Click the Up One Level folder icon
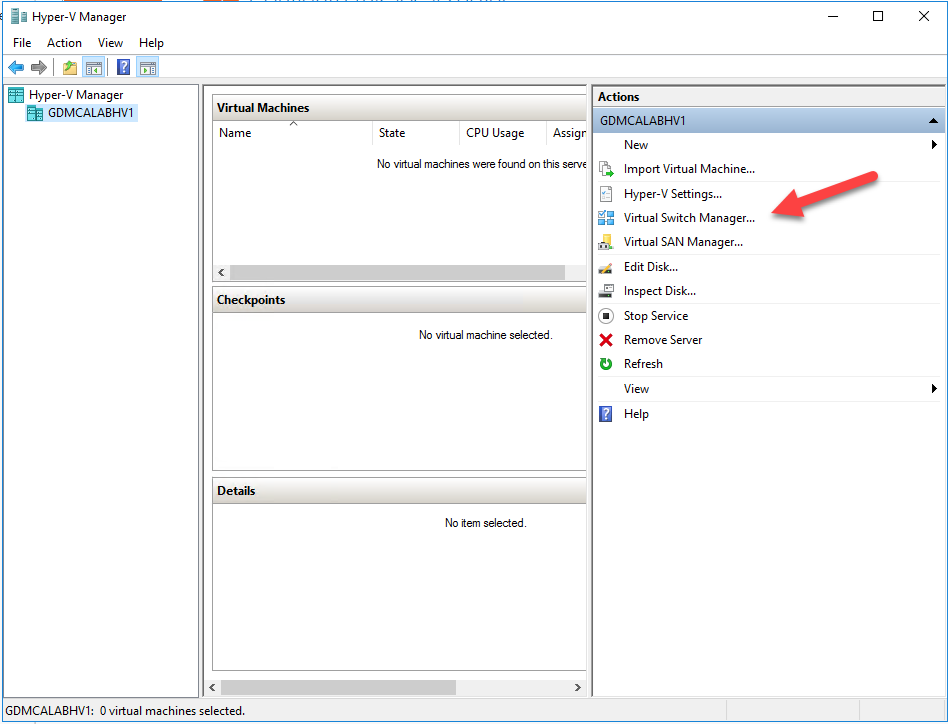 [x=70, y=68]
